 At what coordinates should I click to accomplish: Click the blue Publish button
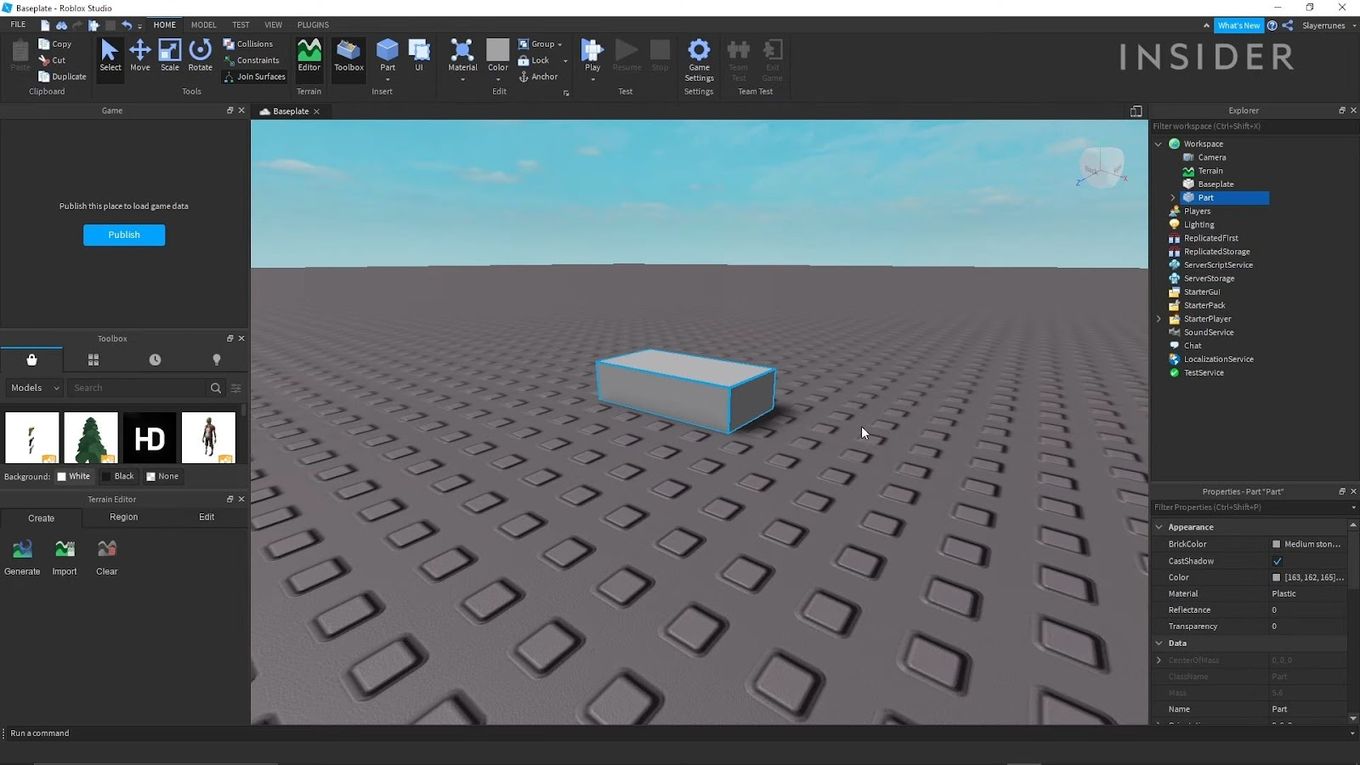[x=124, y=235]
